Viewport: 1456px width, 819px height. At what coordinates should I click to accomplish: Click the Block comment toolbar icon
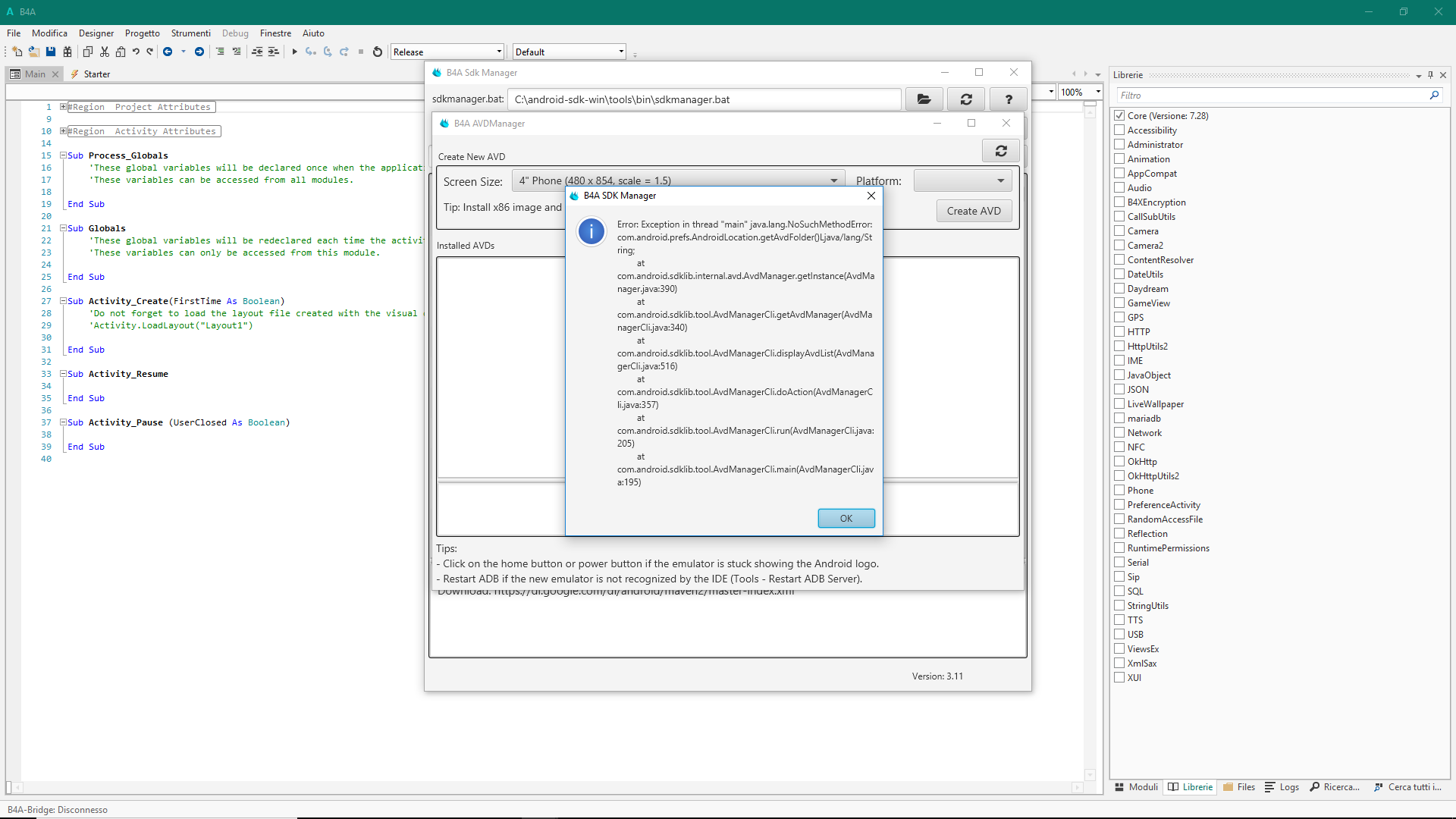(220, 52)
